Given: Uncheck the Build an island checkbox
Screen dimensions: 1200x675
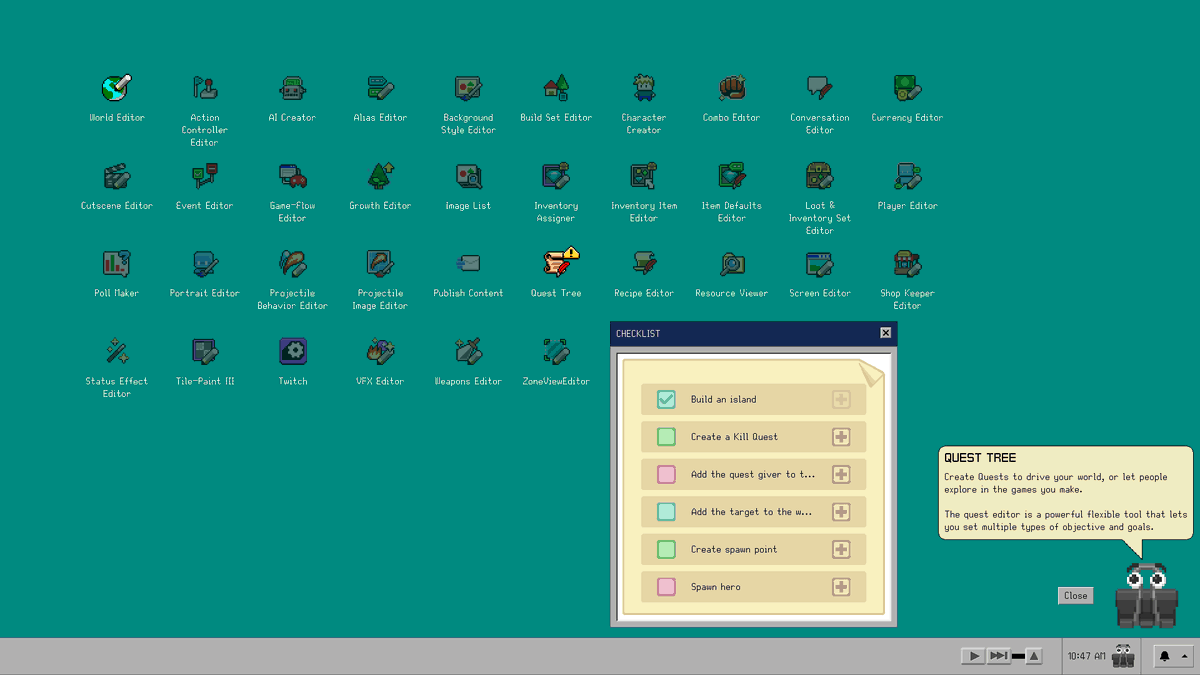Looking at the screenshot, I should point(666,399).
